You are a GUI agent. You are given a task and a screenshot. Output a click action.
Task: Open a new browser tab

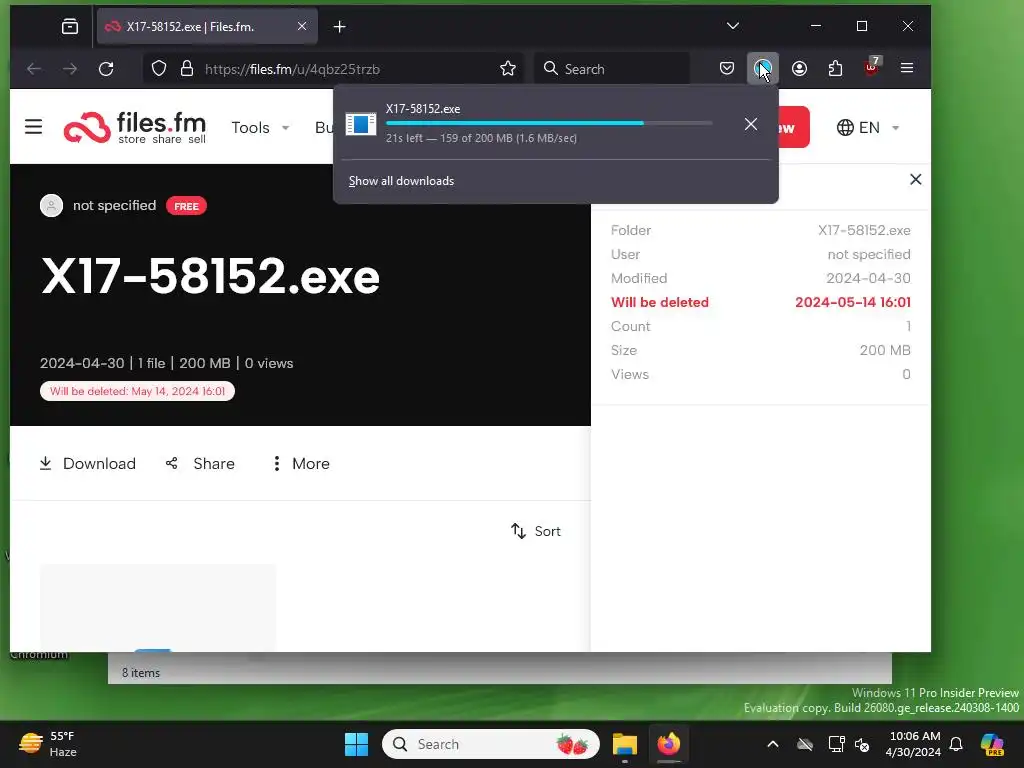coord(340,27)
